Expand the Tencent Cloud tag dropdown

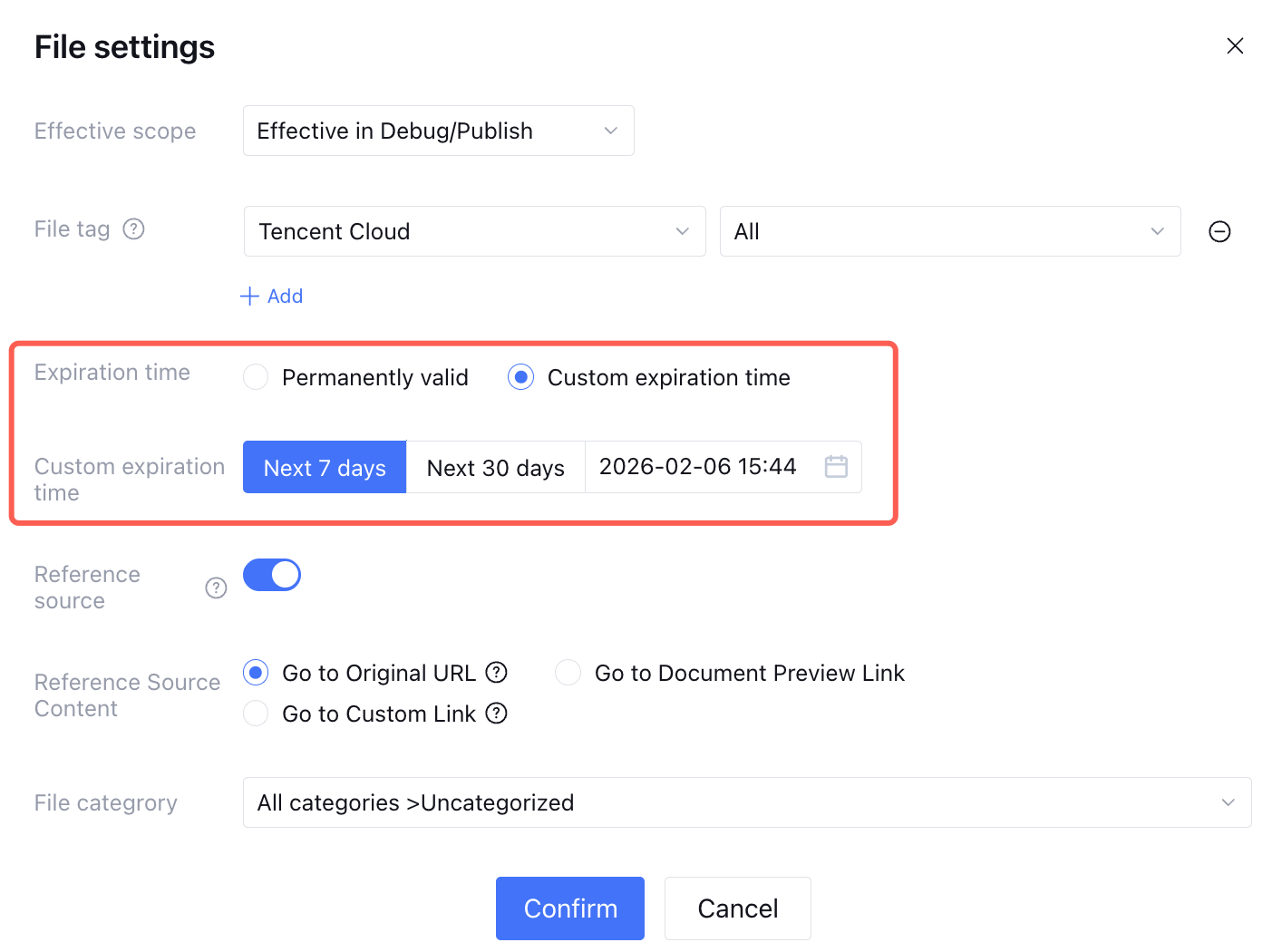click(x=474, y=232)
